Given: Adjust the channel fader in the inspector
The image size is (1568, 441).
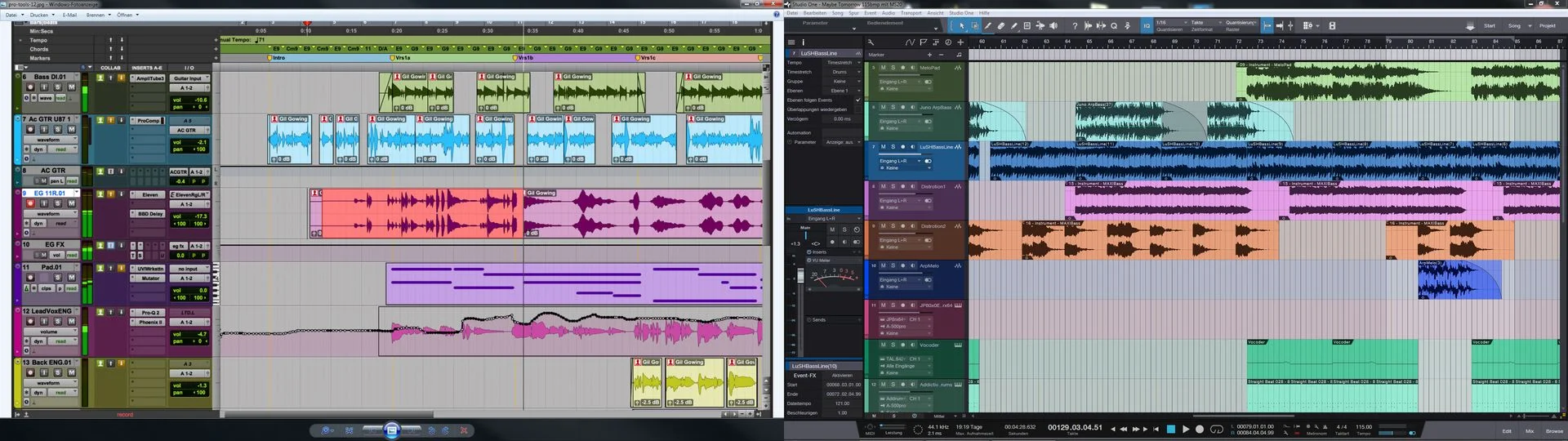Looking at the screenshot, I should tap(800, 278).
